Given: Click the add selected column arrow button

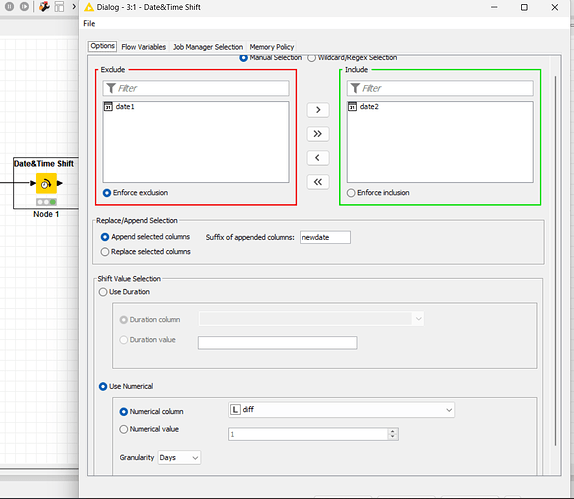Looking at the screenshot, I should [318, 110].
